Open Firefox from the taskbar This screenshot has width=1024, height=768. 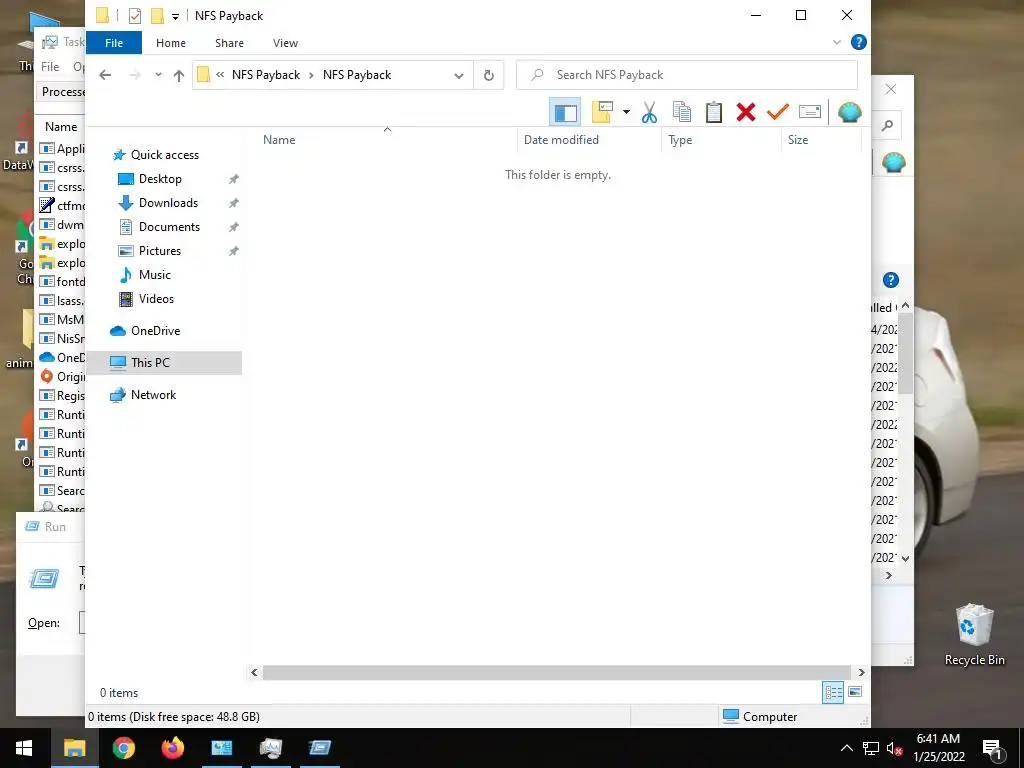click(172, 748)
